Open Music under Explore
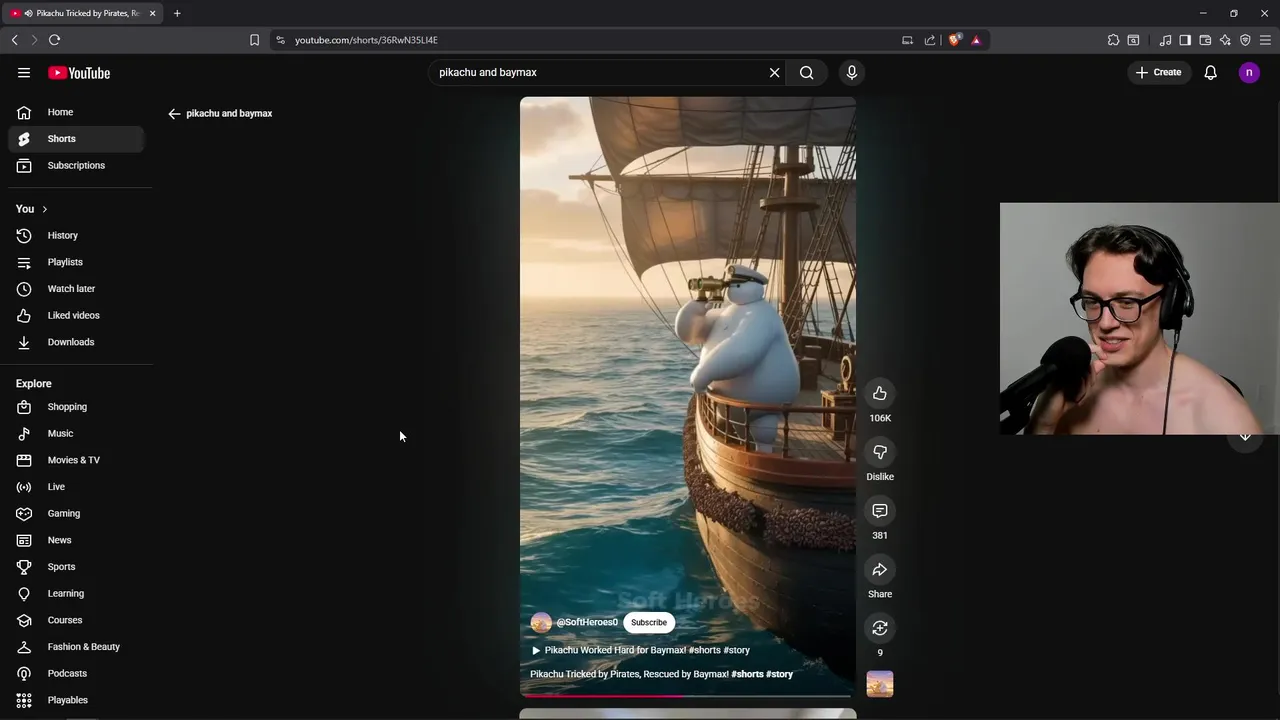The width and height of the screenshot is (1280, 720). pyautogui.click(x=76, y=434)
